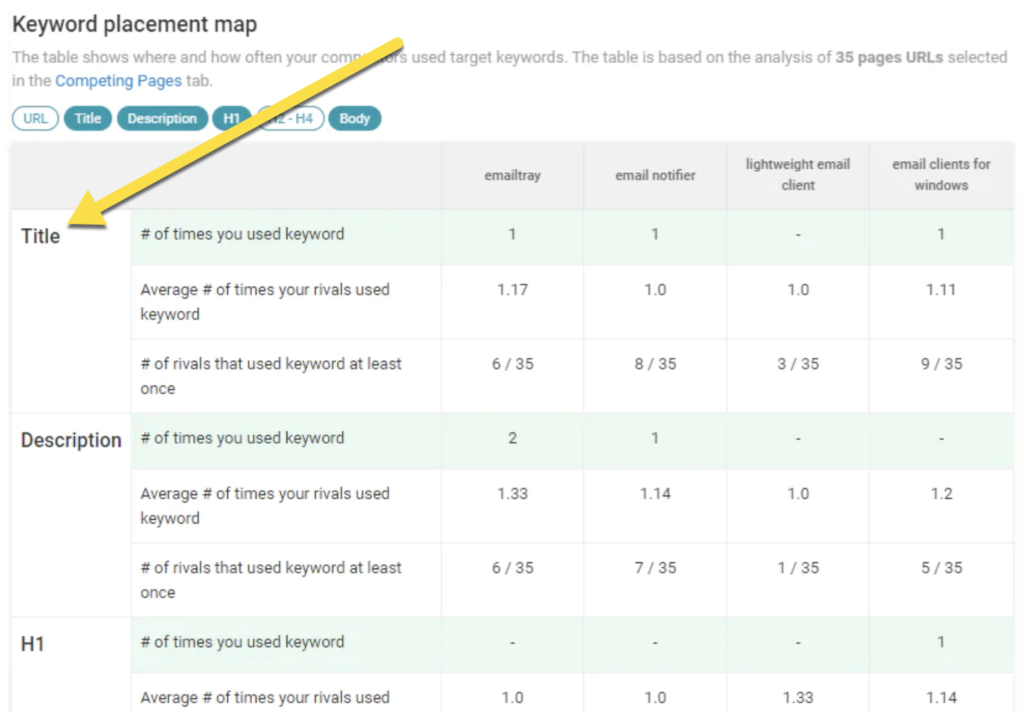
Task: Disable the Body filter pill
Action: click(x=354, y=118)
